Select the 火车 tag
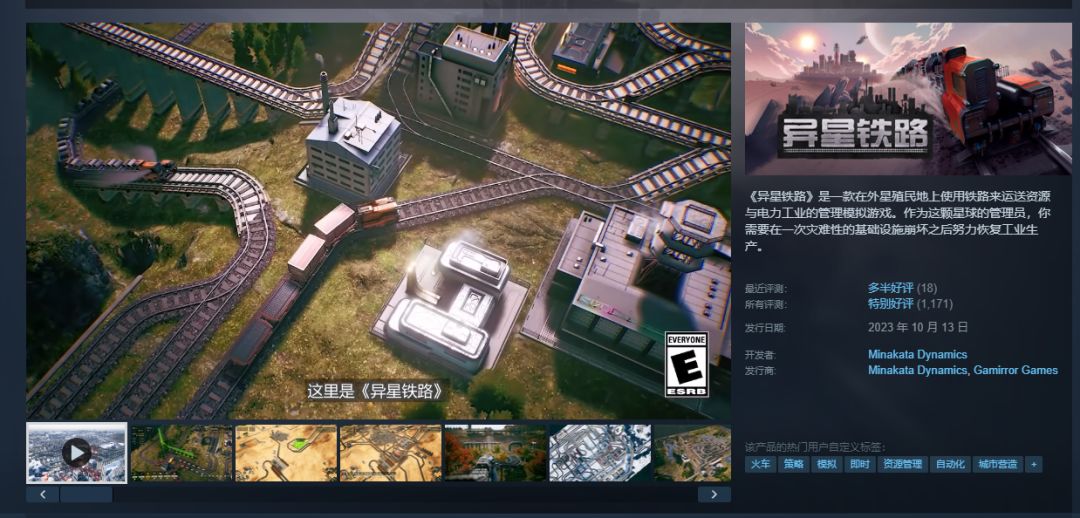 coord(760,464)
